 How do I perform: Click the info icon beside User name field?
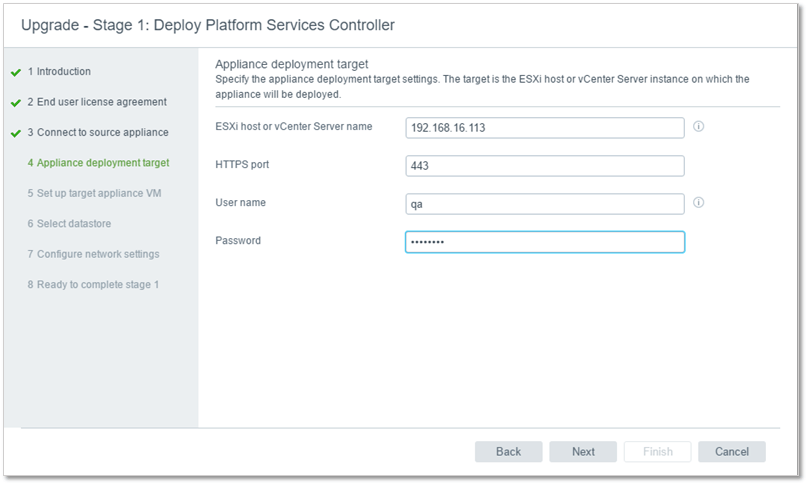698,203
